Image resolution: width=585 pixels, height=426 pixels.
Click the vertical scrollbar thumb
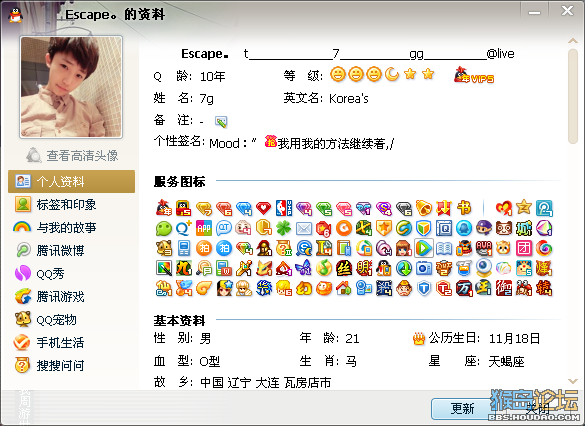(573, 96)
